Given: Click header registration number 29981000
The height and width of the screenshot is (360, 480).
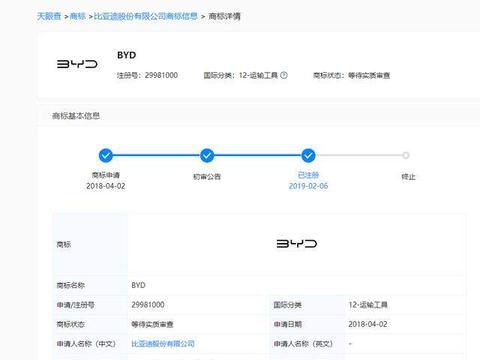Looking at the screenshot, I should [161, 75].
